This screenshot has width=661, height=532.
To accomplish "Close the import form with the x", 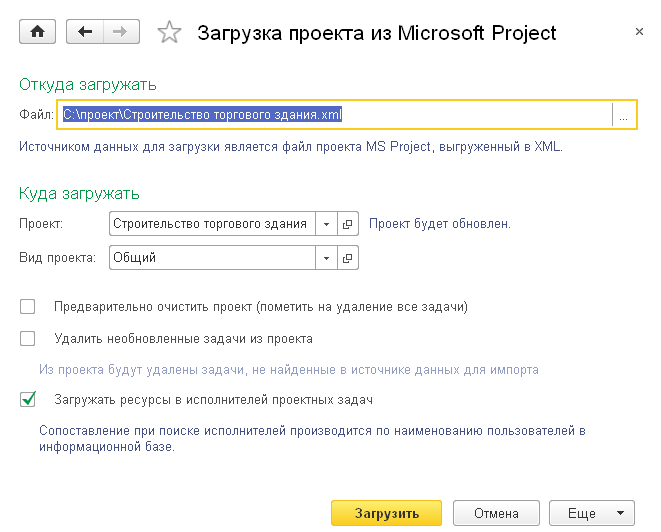I will click(x=639, y=33).
